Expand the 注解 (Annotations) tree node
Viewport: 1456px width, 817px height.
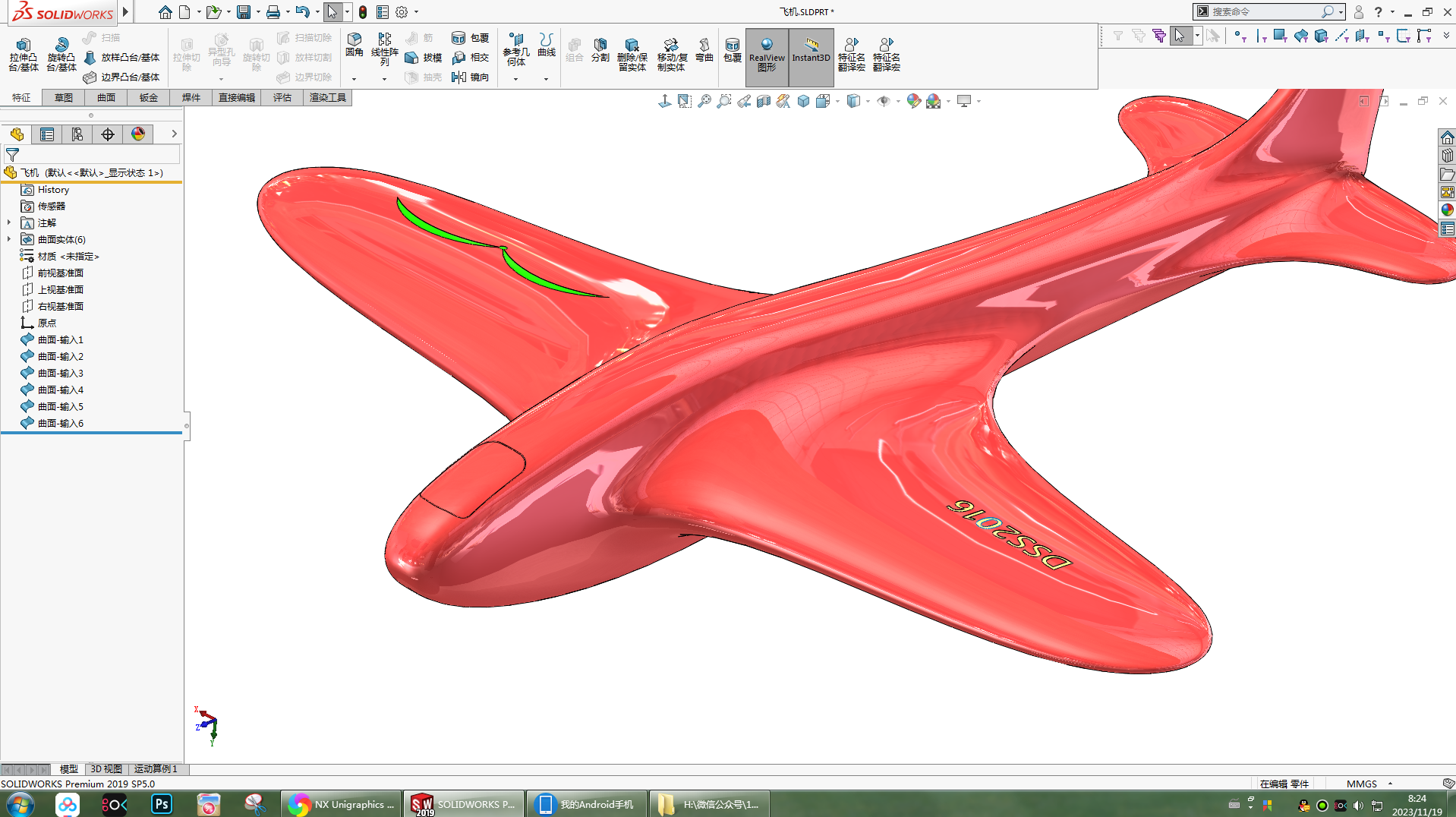[x=9, y=222]
